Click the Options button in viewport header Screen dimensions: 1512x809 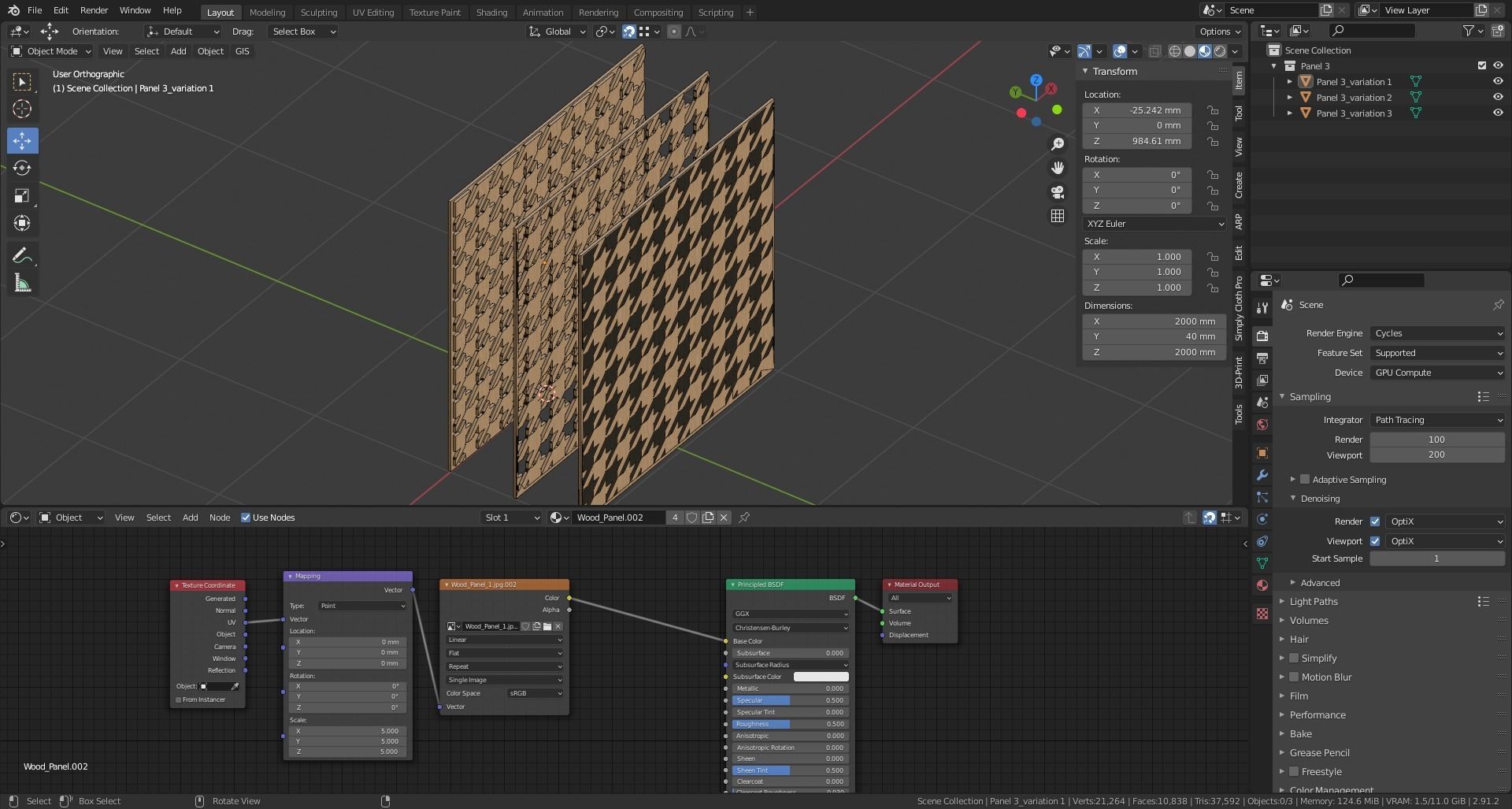tap(1220, 32)
